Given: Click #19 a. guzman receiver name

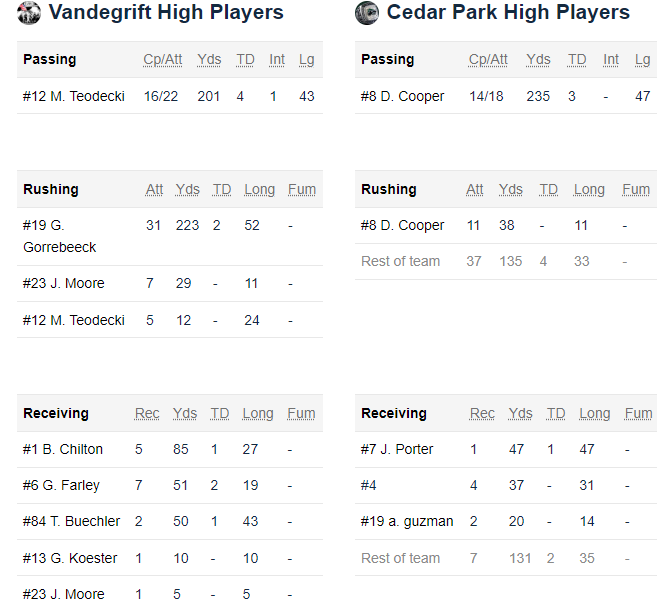Looking at the screenshot, I should tap(407, 521).
